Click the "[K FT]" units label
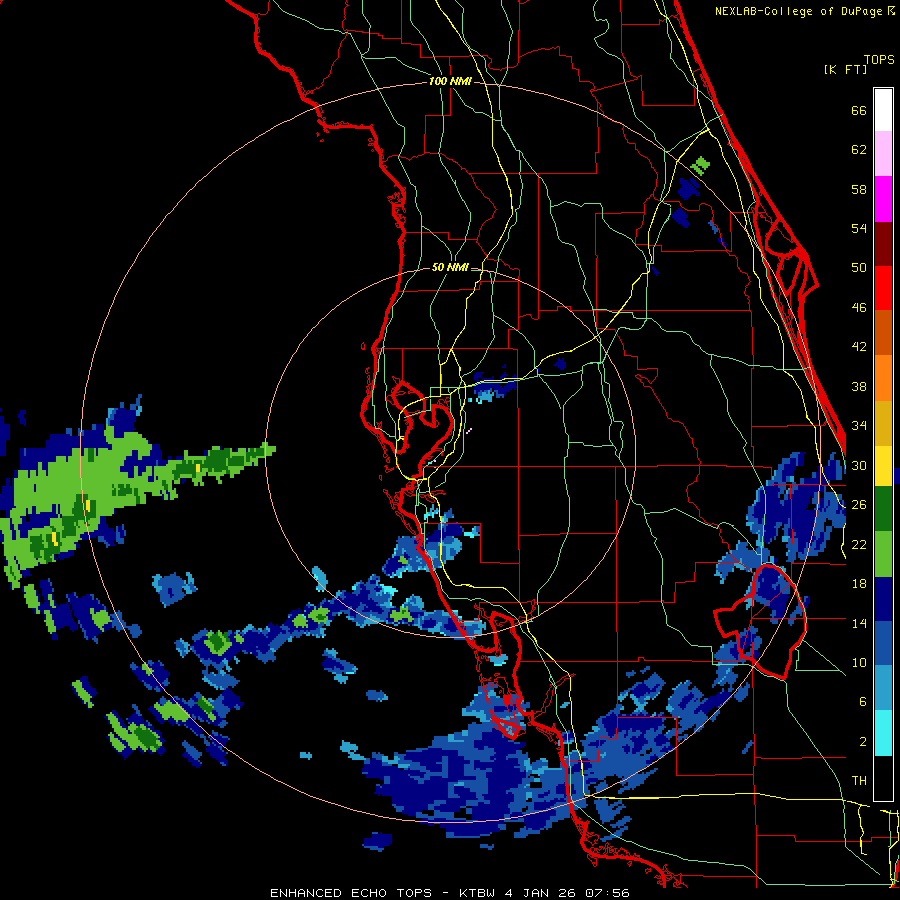 [x=845, y=69]
